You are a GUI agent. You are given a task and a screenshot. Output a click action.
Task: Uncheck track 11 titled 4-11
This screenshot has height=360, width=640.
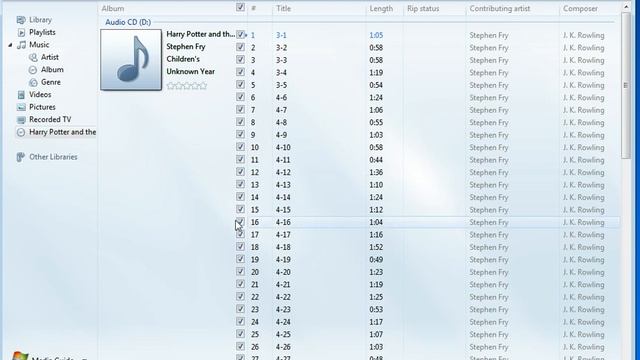pos(240,159)
